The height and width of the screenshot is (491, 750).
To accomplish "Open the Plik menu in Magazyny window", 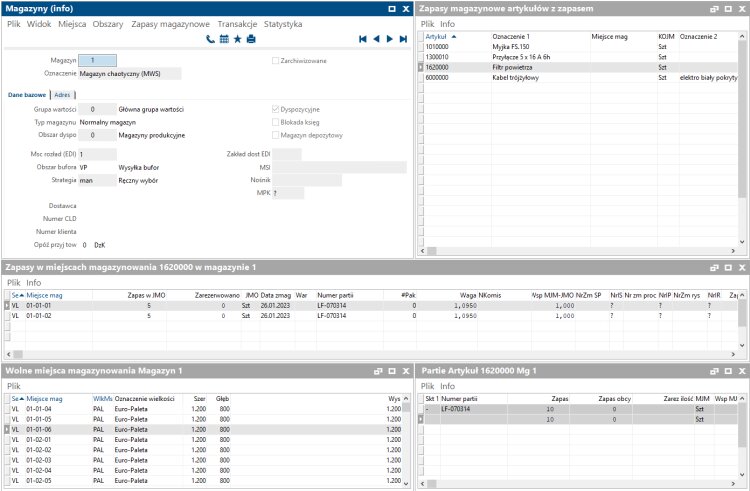I will [13, 24].
